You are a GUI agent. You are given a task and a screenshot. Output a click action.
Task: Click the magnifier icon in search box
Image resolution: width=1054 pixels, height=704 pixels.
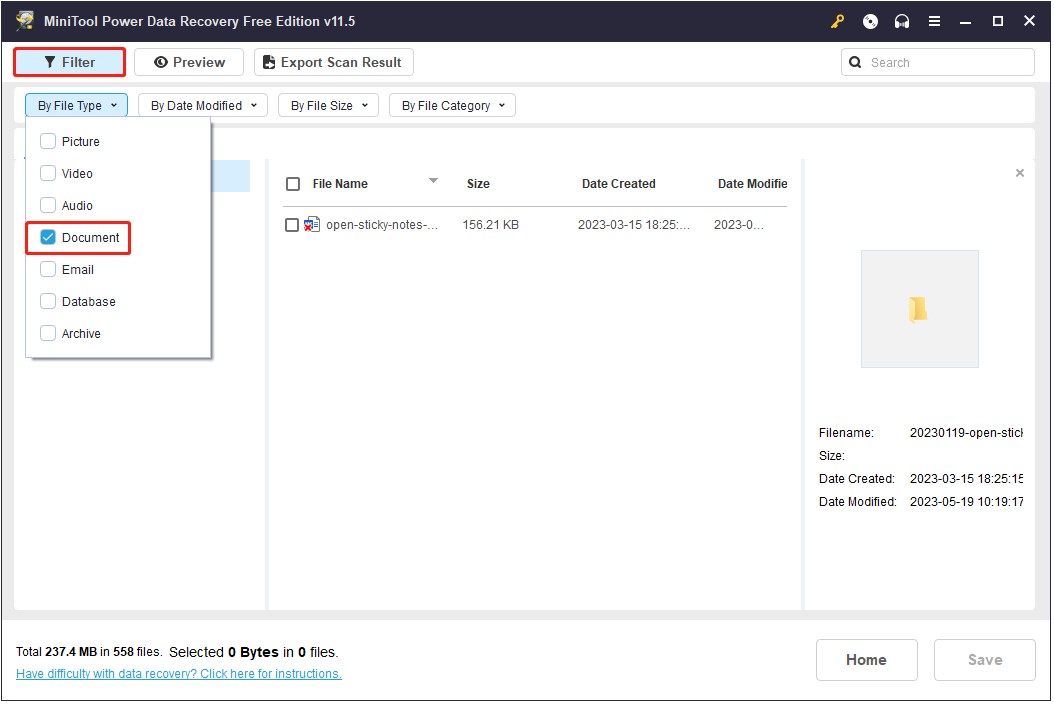tap(856, 62)
